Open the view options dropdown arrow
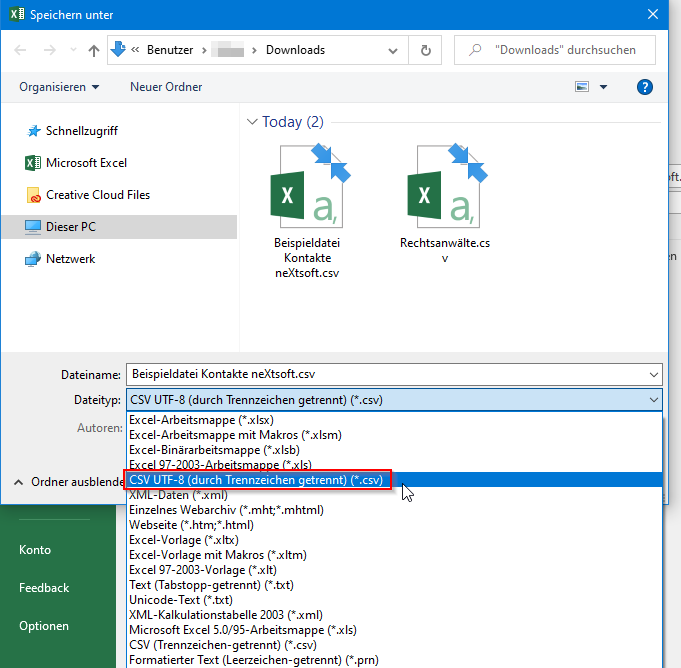681x668 pixels. tap(603, 87)
